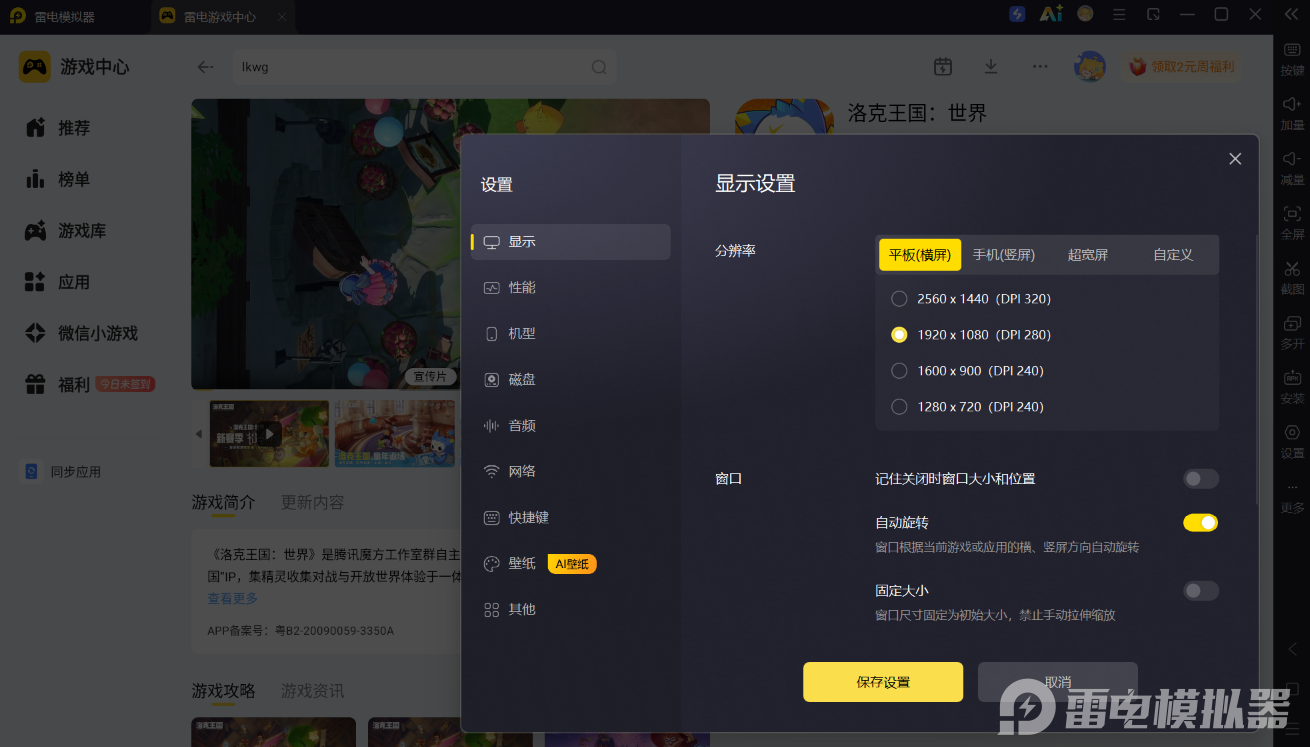This screenshot has height=747, width=1310.
Task: Click the three-dot more icon in header
Action: (x=1040, y=66)
